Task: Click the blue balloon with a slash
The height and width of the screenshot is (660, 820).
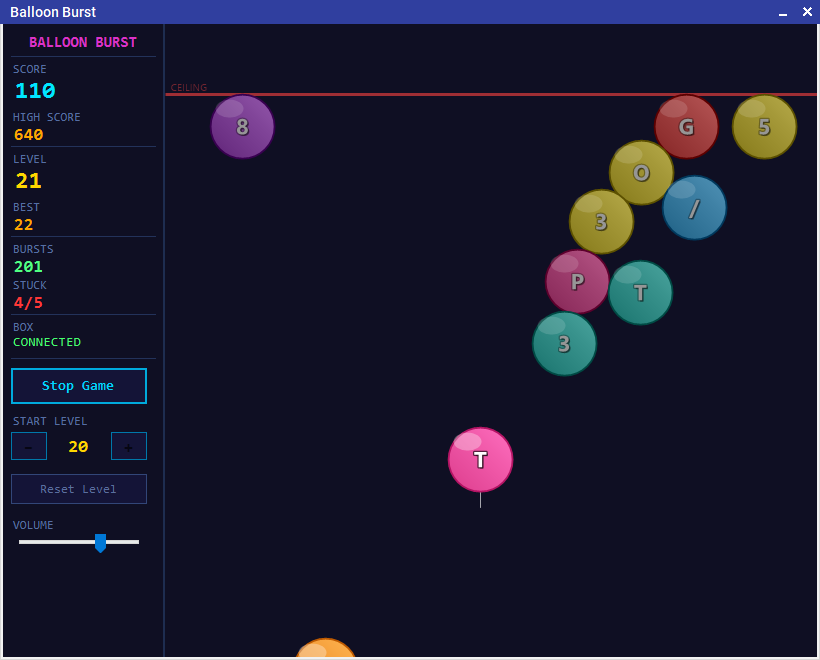Action: pos(694,208)
